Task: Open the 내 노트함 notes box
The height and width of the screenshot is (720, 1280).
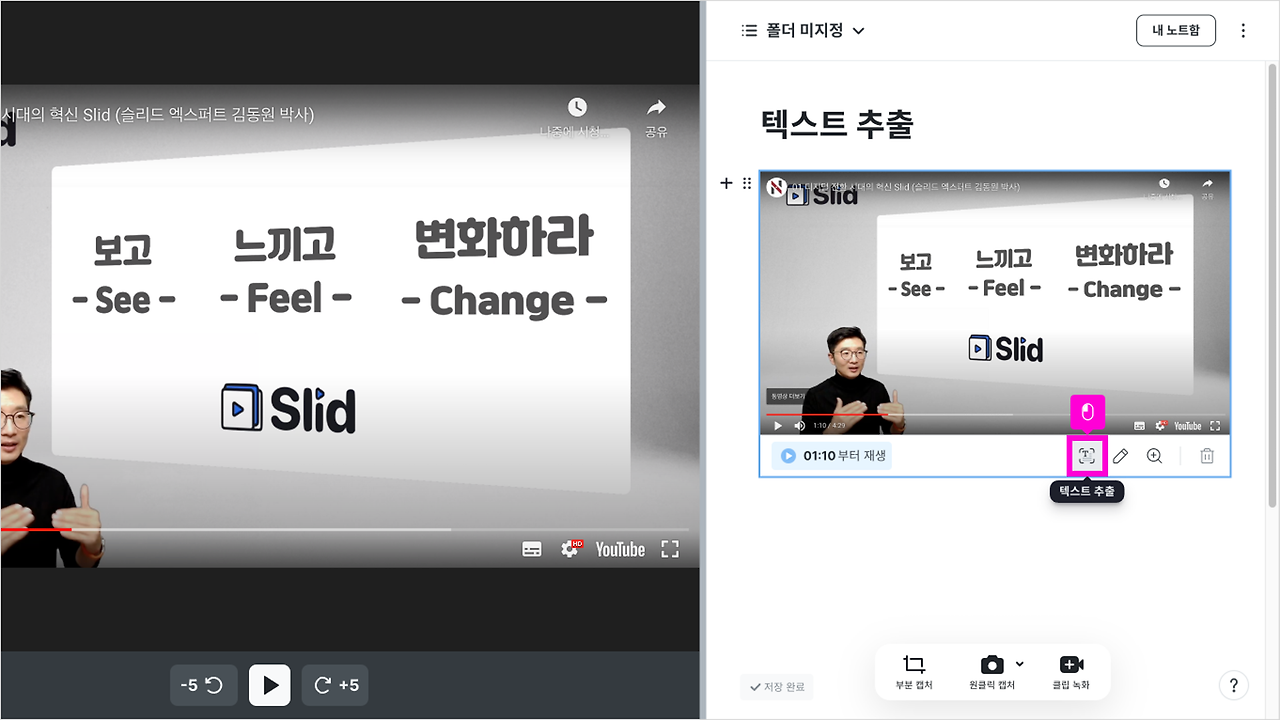Action: click(x=1175, y=30)
